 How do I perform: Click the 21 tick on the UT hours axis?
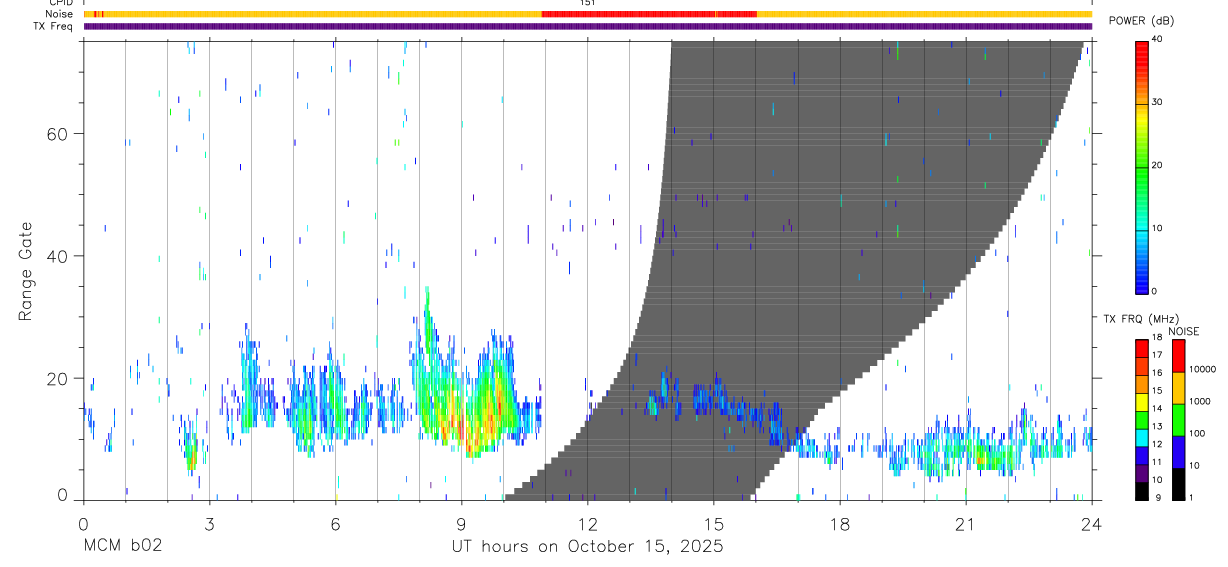coord(966,523)
